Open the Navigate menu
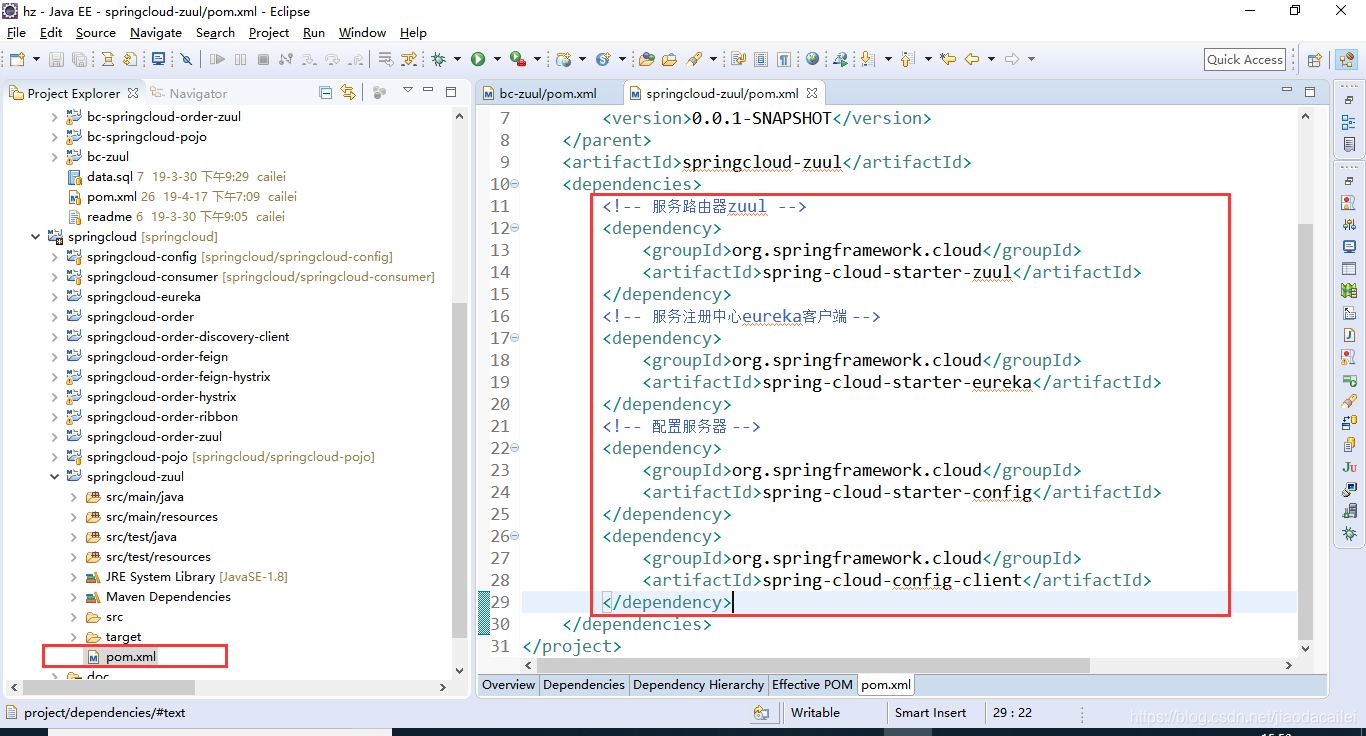The width and height of the screenshot is (1366, 736). tap(156, 33)
